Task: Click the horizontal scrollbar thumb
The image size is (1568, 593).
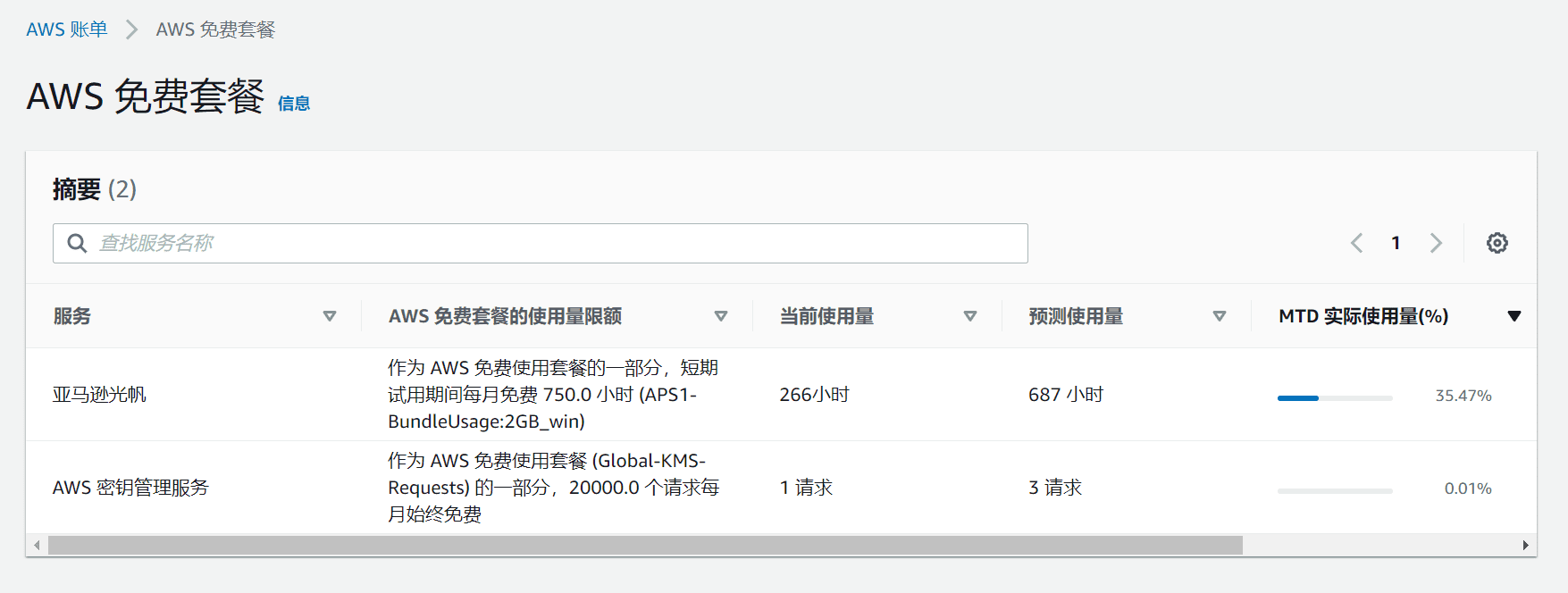Action: pos(645,545)
